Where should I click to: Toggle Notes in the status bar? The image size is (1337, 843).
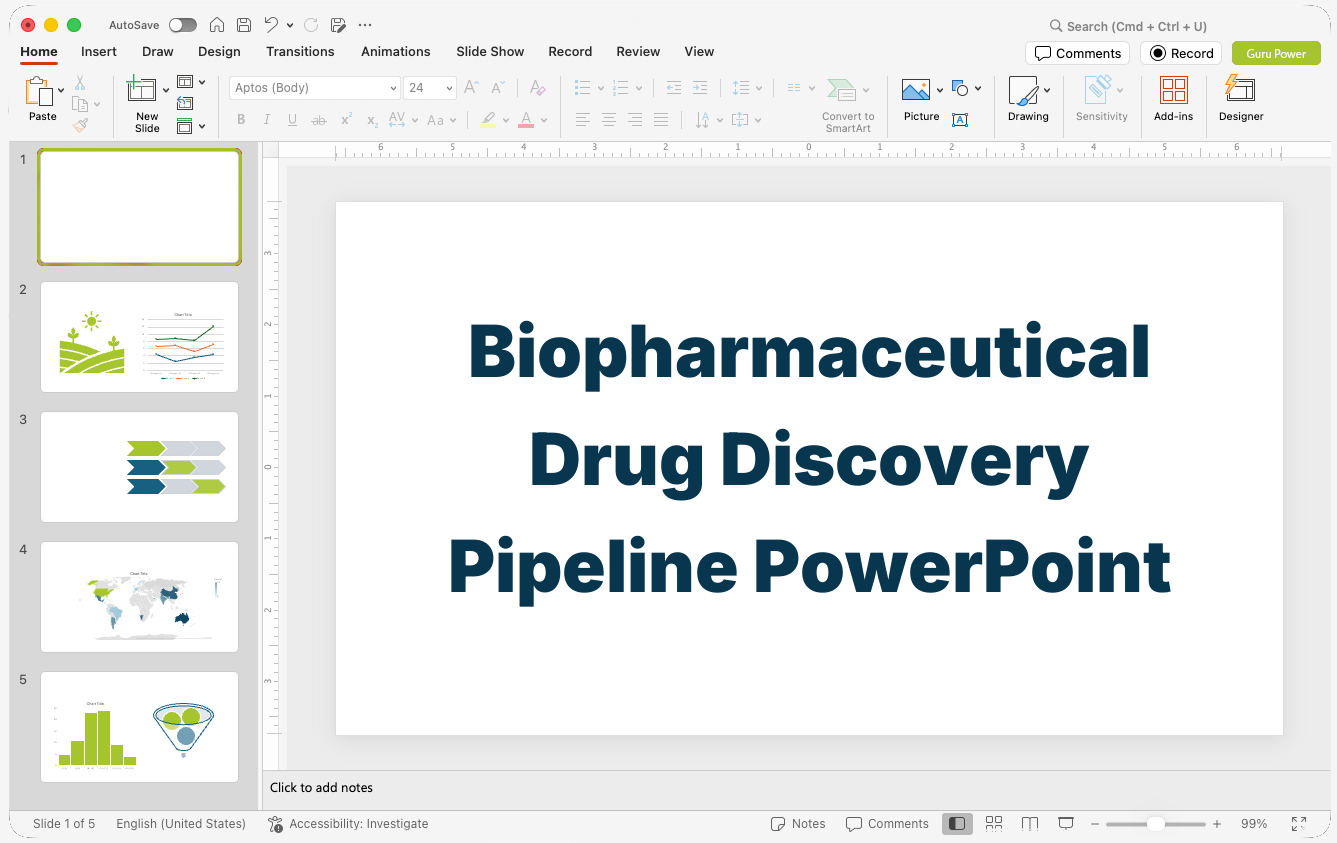[x=798, y=824]
